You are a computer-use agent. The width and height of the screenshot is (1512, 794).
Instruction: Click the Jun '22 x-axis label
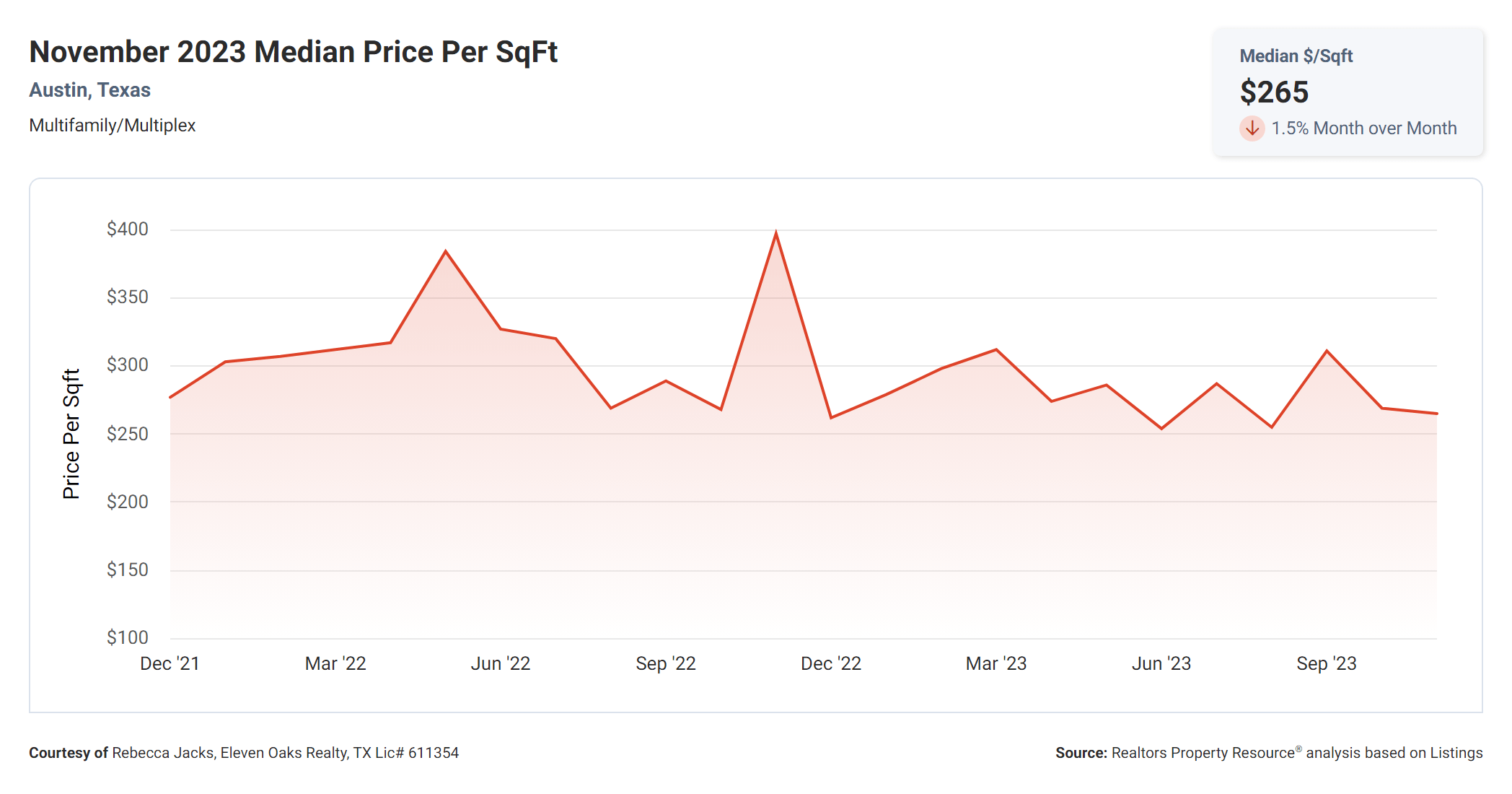coord(501,663)
